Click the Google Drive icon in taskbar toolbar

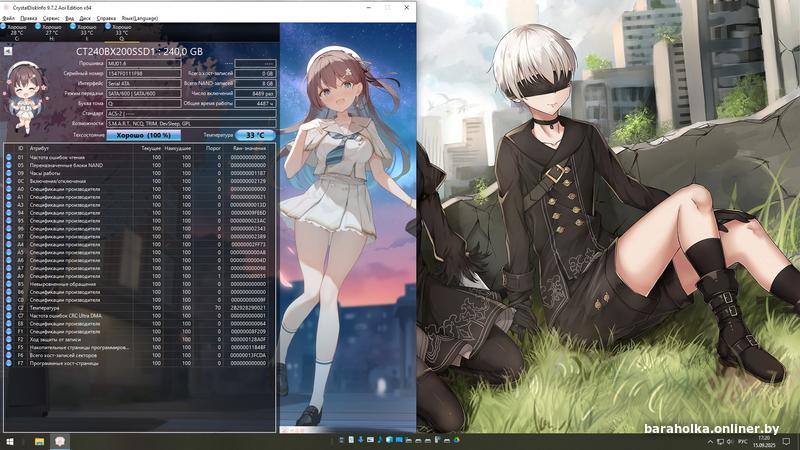tap(456, 440)
